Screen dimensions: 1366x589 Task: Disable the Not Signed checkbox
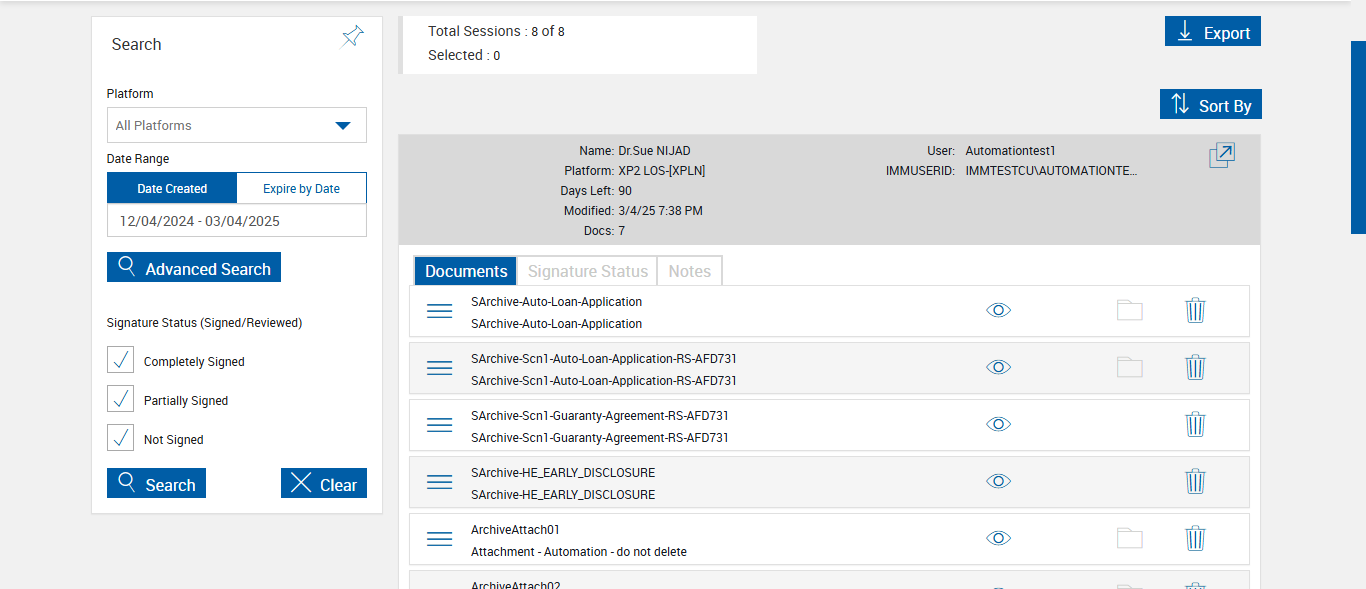click(x=121, y=438)
